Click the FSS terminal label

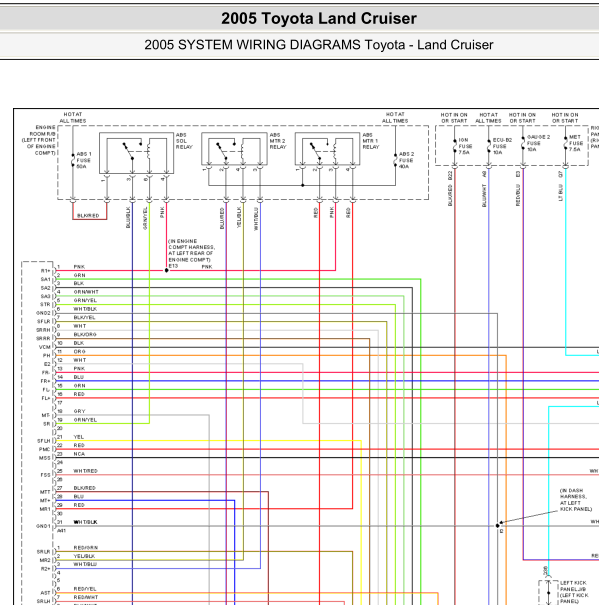click(46, 475)
